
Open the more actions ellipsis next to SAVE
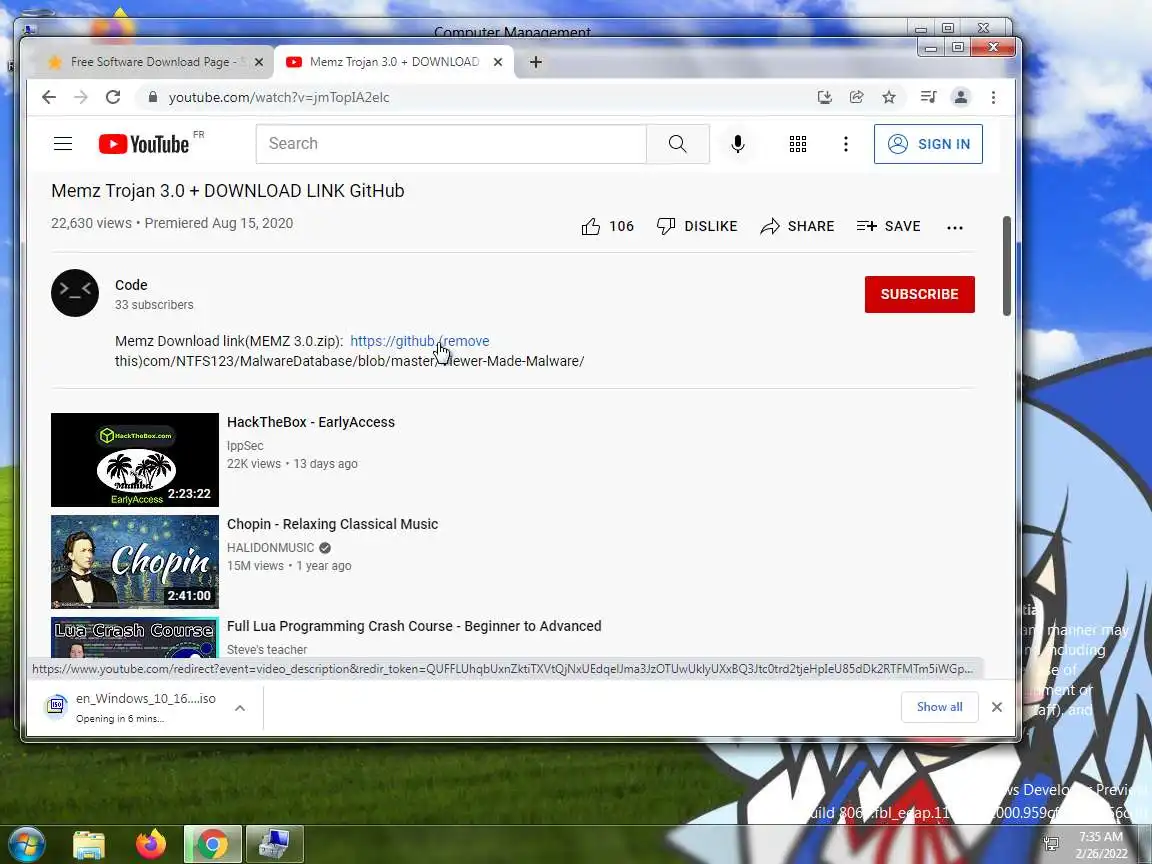(954, 228)
